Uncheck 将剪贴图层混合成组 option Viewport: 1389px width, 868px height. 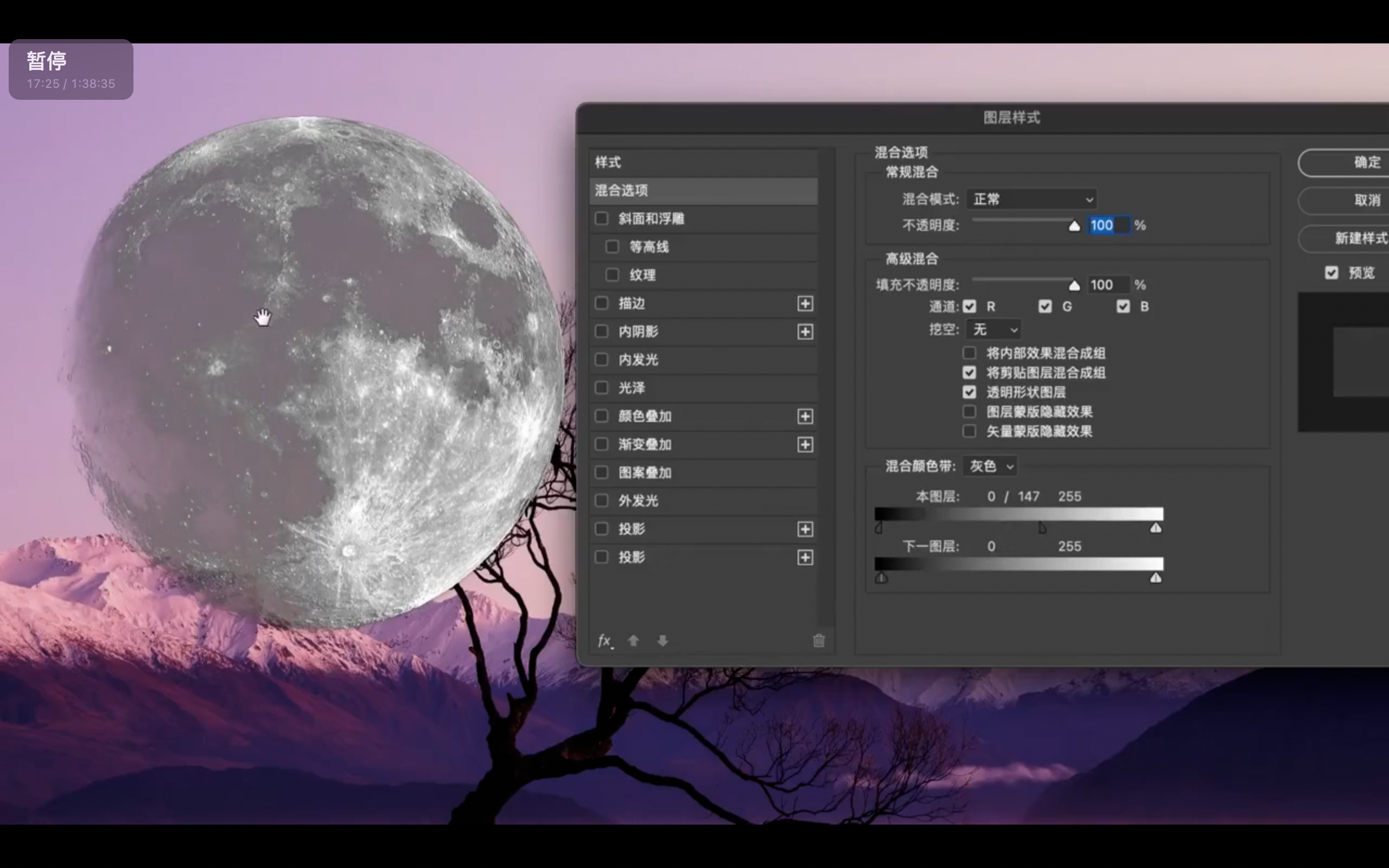969,373
